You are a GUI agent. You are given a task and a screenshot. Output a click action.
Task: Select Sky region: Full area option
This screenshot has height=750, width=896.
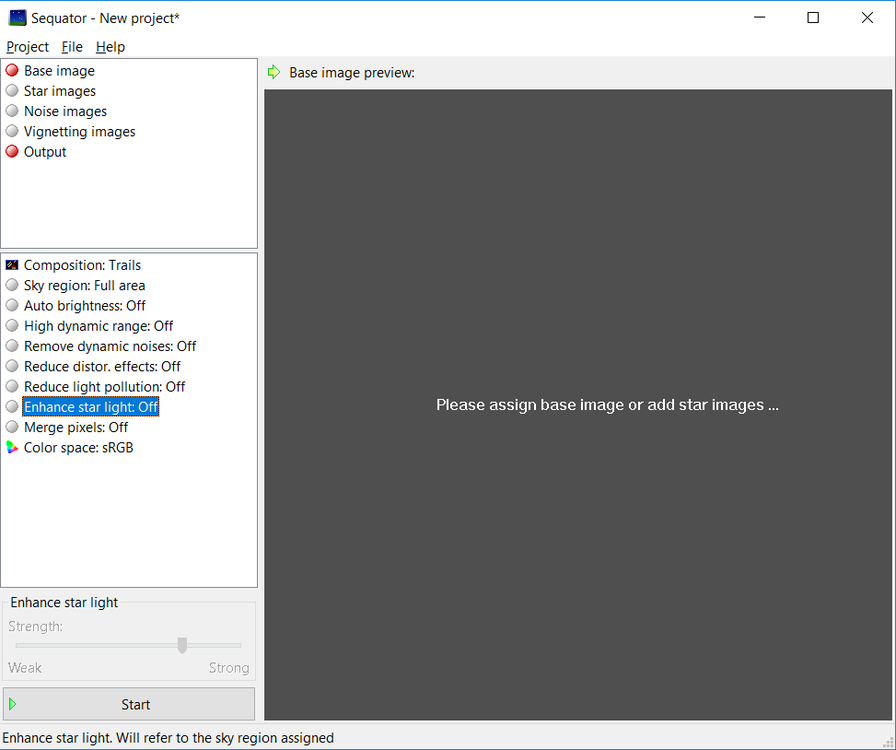click(85, 285)
